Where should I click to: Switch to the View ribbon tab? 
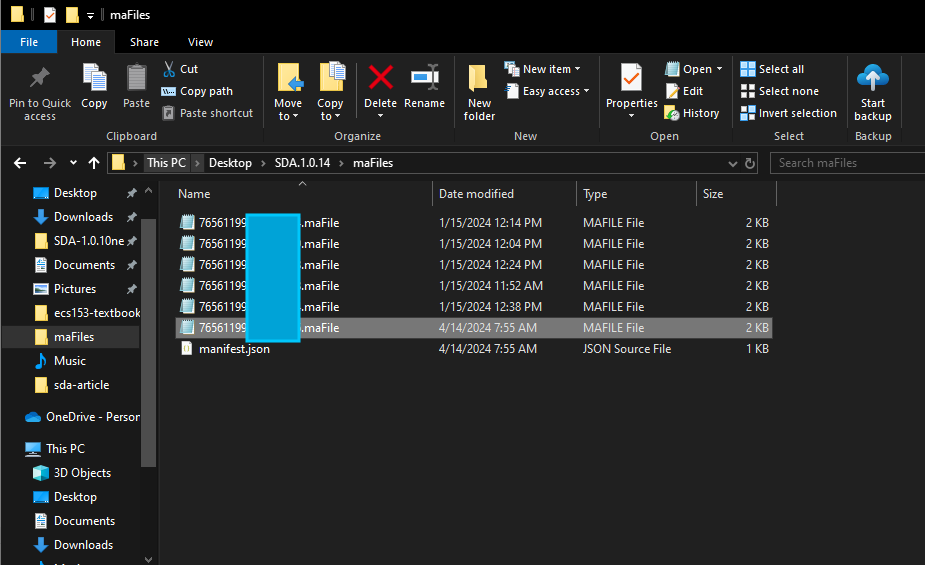click(x=201, y=42)
